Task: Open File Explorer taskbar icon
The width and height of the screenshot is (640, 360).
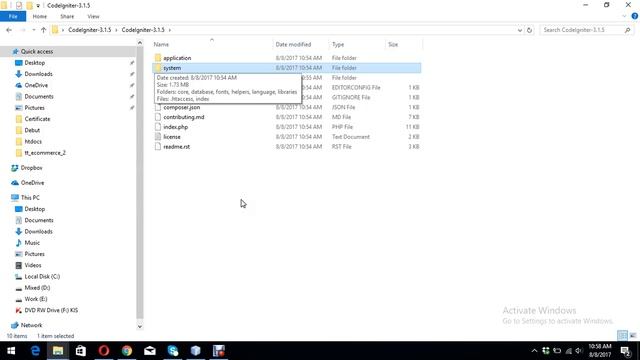Action: 58,351
